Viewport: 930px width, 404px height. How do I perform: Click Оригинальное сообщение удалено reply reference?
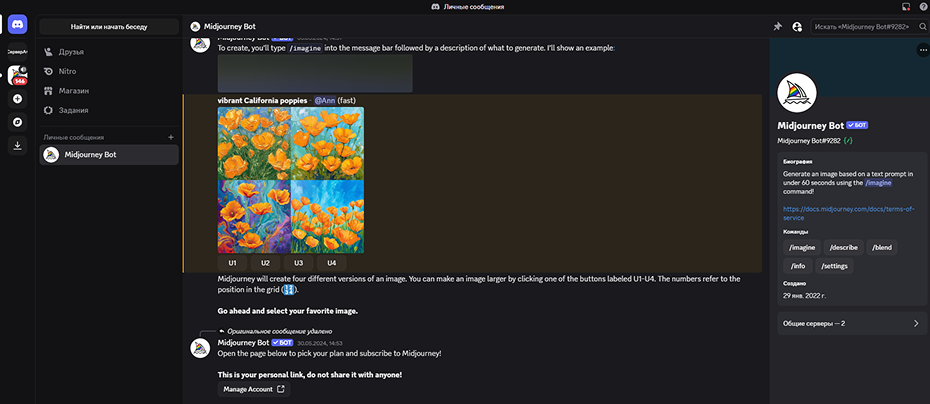(279, 331)
